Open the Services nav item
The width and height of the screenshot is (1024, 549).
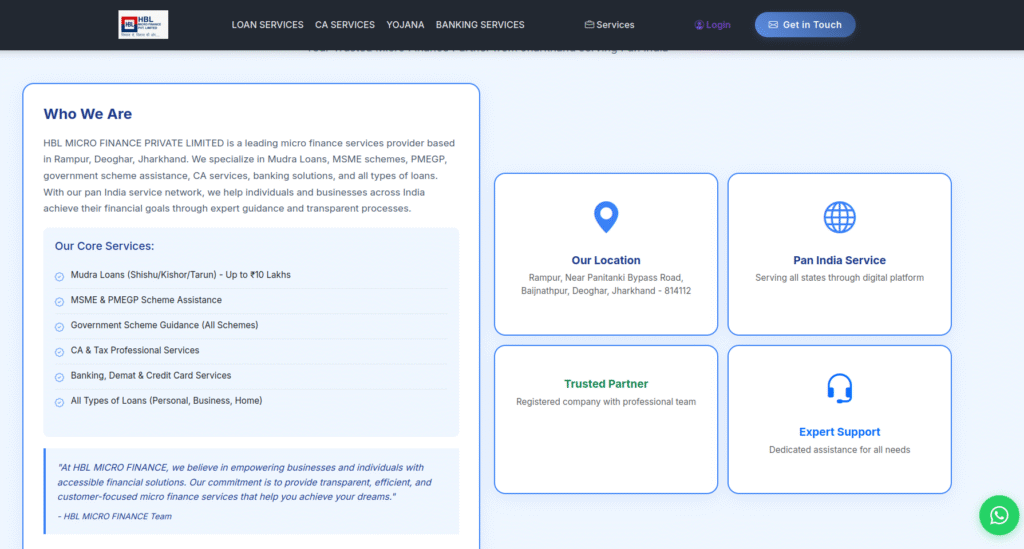pos(609,25)
